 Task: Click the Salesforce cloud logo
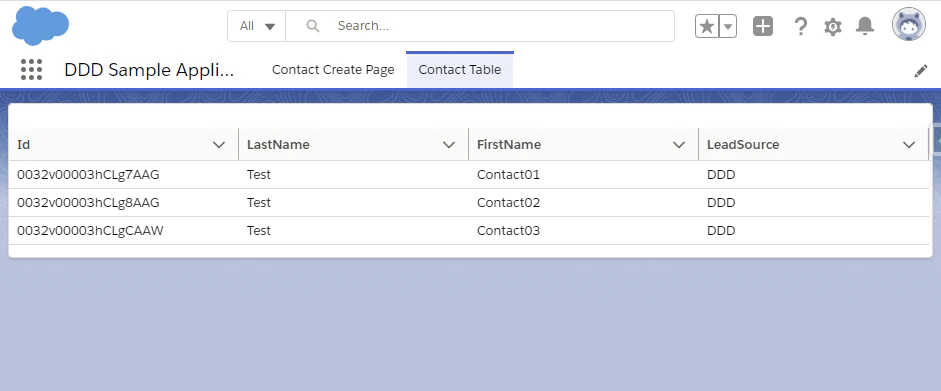[x=40, y=26]
